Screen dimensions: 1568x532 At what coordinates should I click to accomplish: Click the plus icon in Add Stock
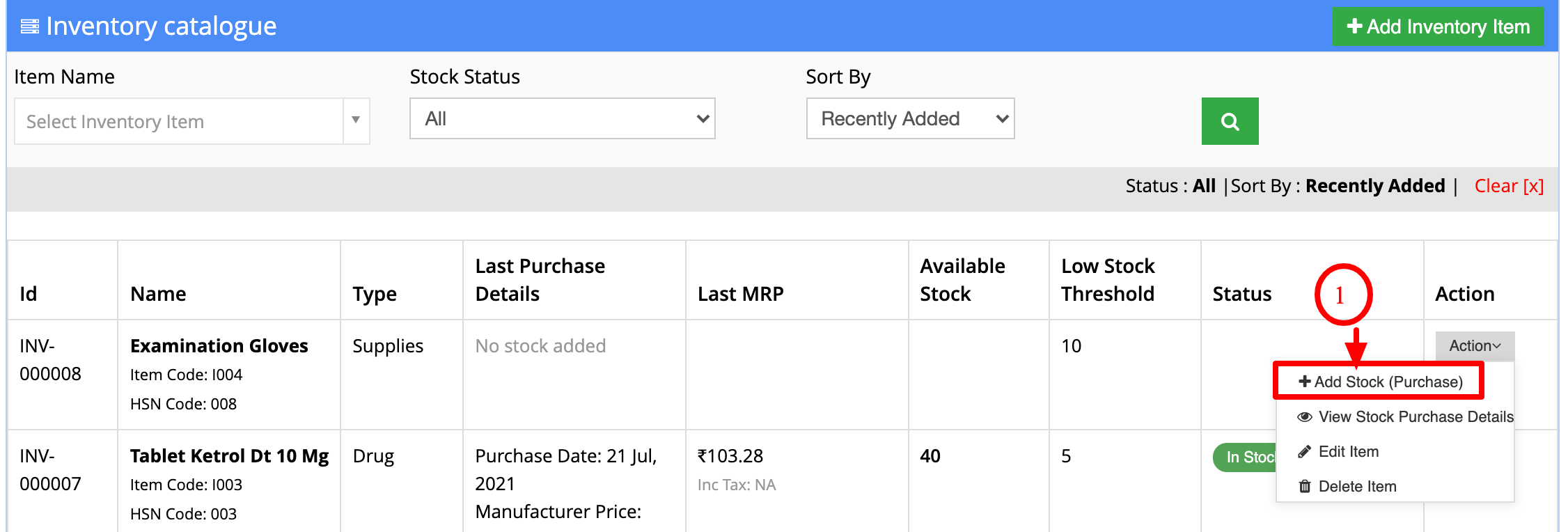(1305, 381)
